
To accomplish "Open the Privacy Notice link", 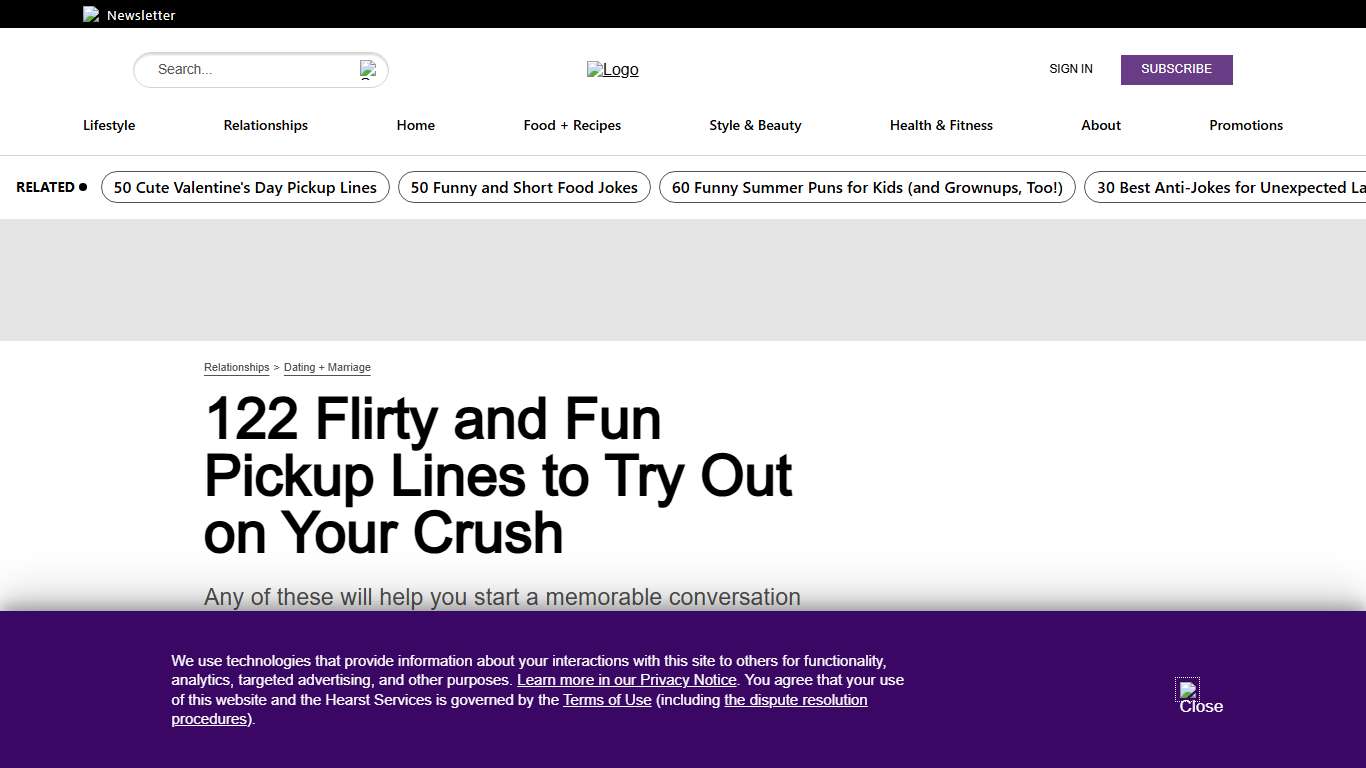I will click(x=626, y=680).
